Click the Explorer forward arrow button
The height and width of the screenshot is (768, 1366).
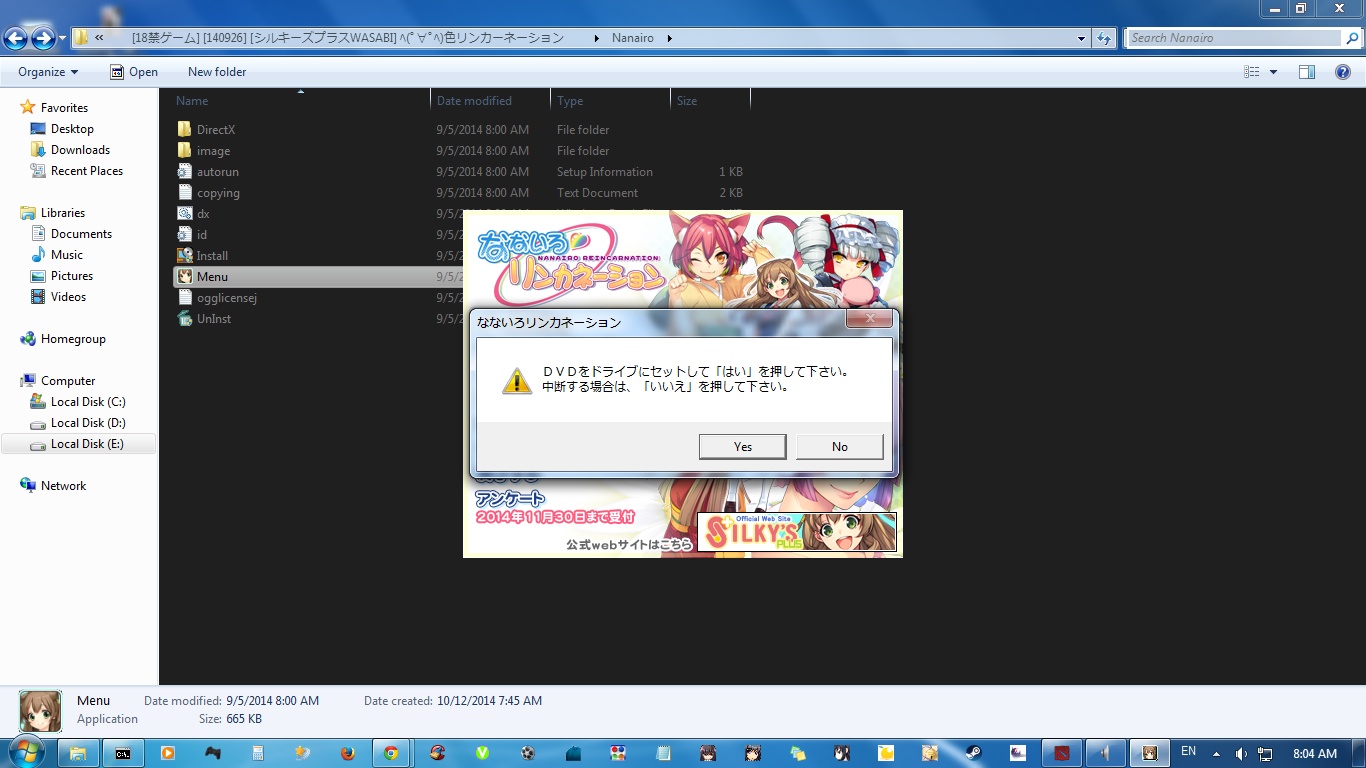pyautogui.click(x=43, y=38)
